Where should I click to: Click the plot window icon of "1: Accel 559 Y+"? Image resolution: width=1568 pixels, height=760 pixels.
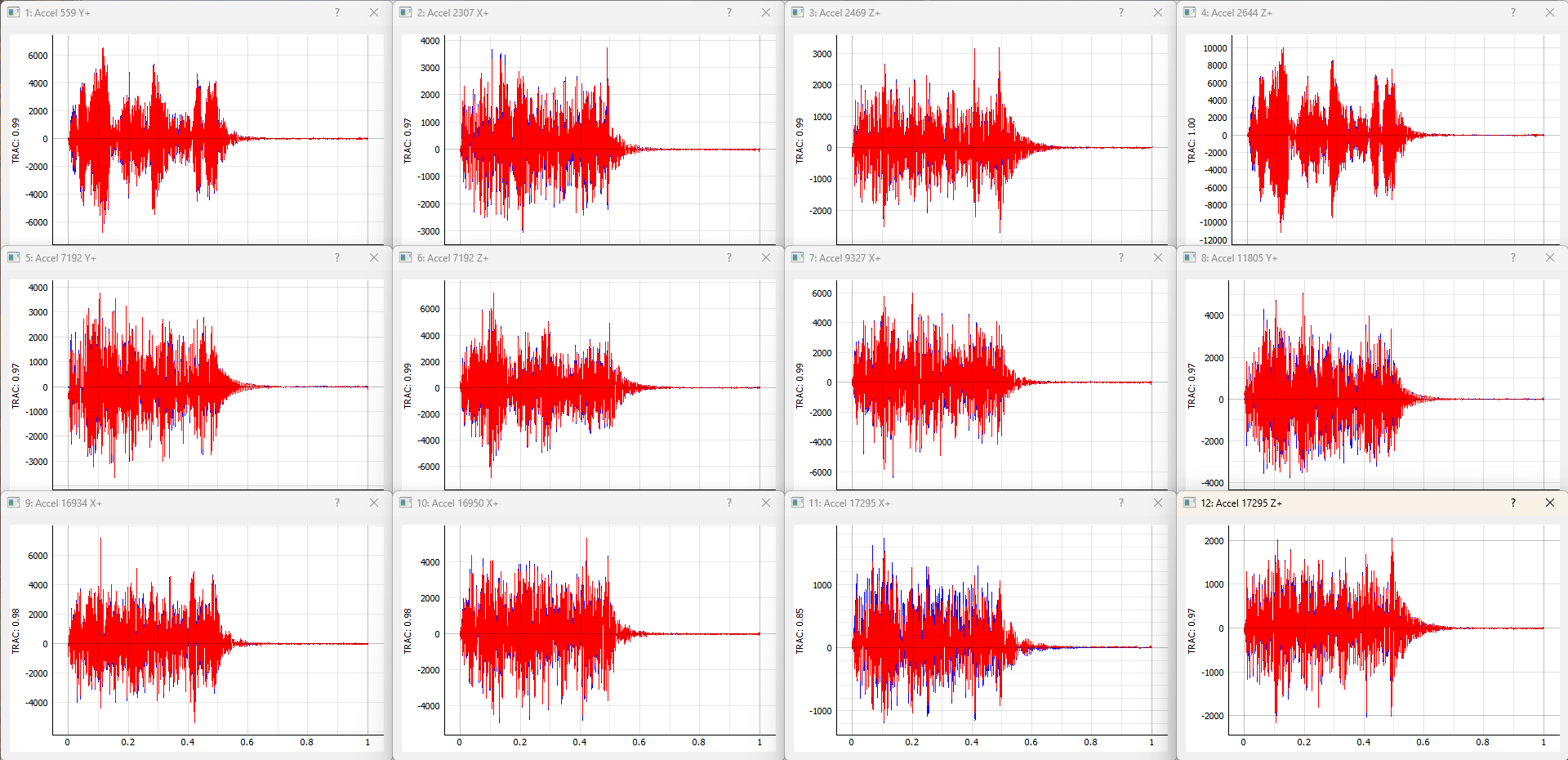[x=13, y=12]
